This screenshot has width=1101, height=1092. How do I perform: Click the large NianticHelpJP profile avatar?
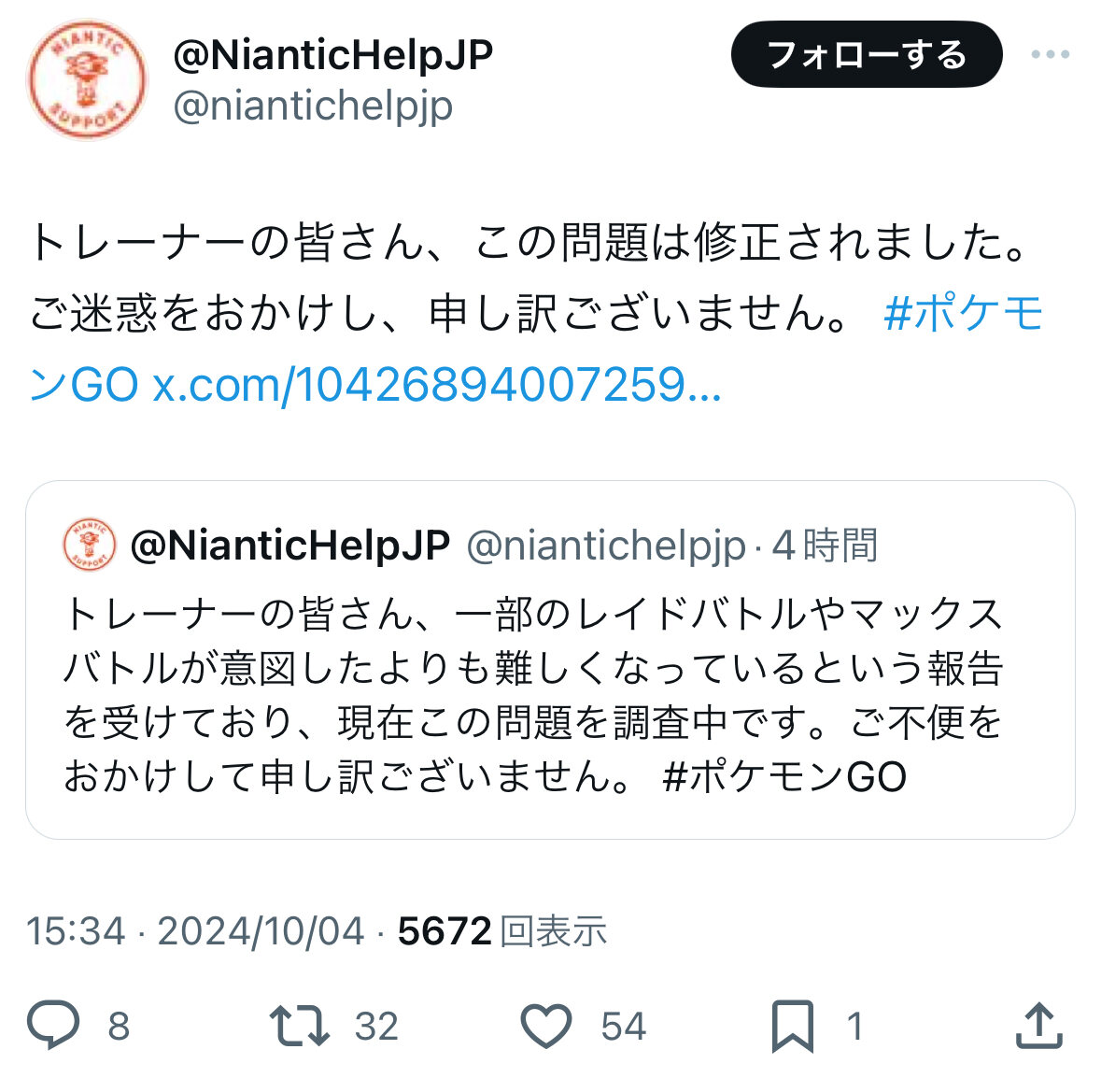coord(87,79)
